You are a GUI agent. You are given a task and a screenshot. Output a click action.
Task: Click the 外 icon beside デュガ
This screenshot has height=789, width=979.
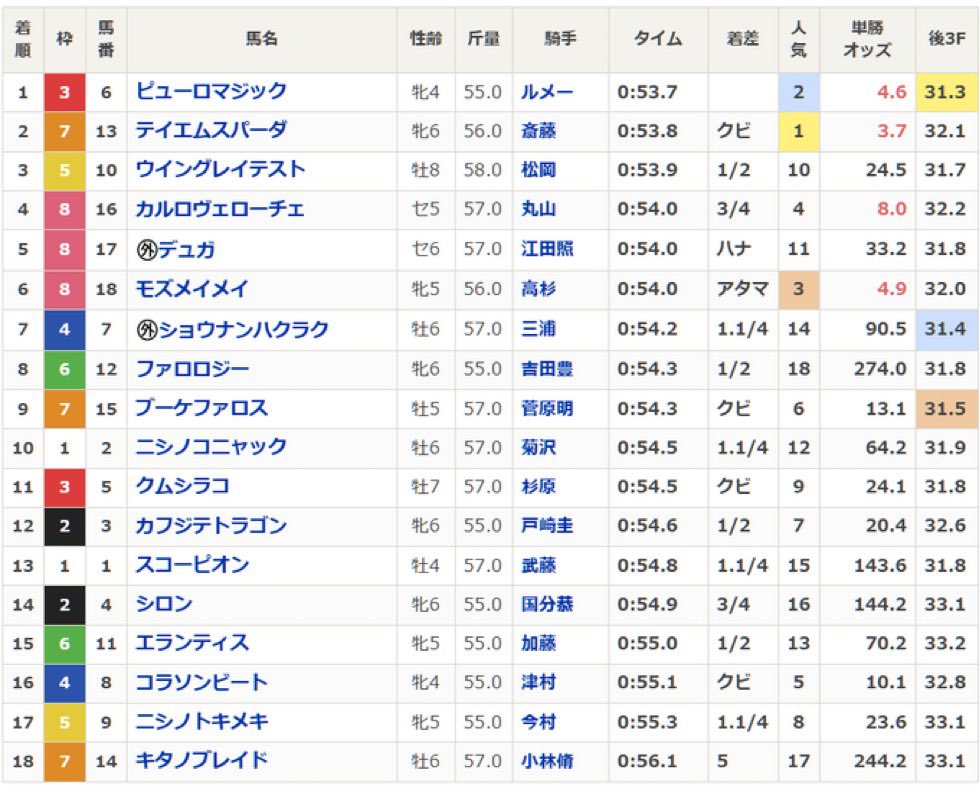[x=146, y=250]
